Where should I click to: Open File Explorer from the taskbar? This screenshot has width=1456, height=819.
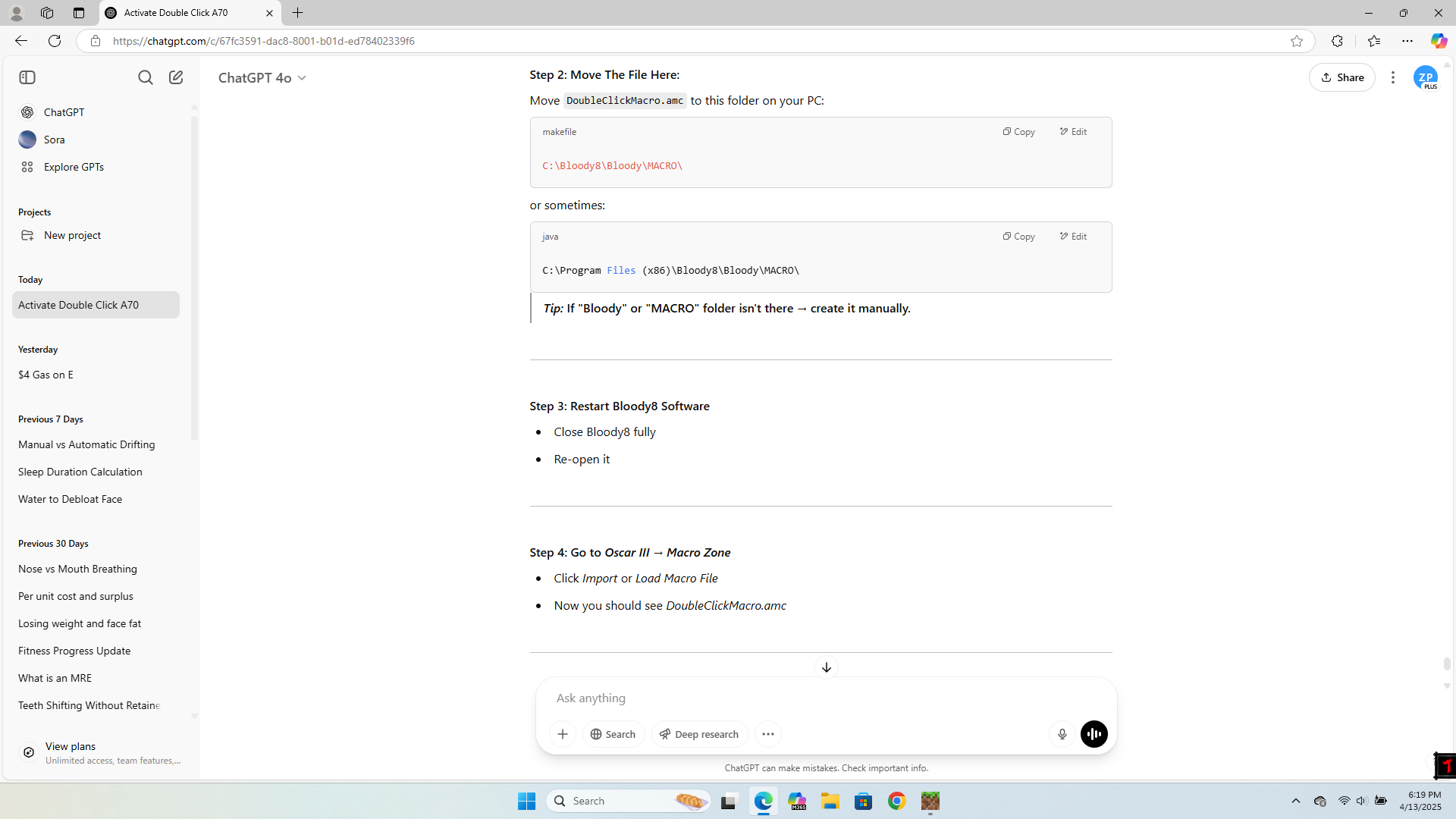tap(830, 802)
